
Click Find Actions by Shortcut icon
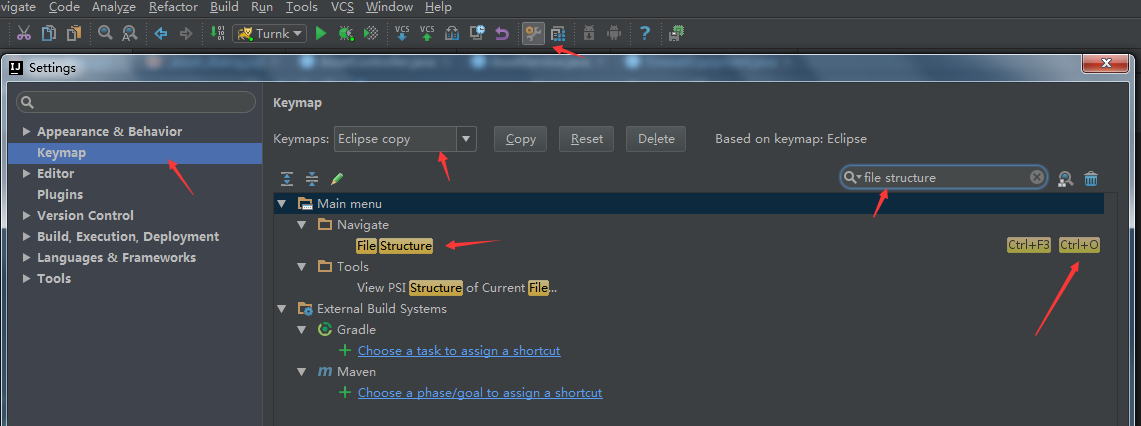[x=1065, y=178]
